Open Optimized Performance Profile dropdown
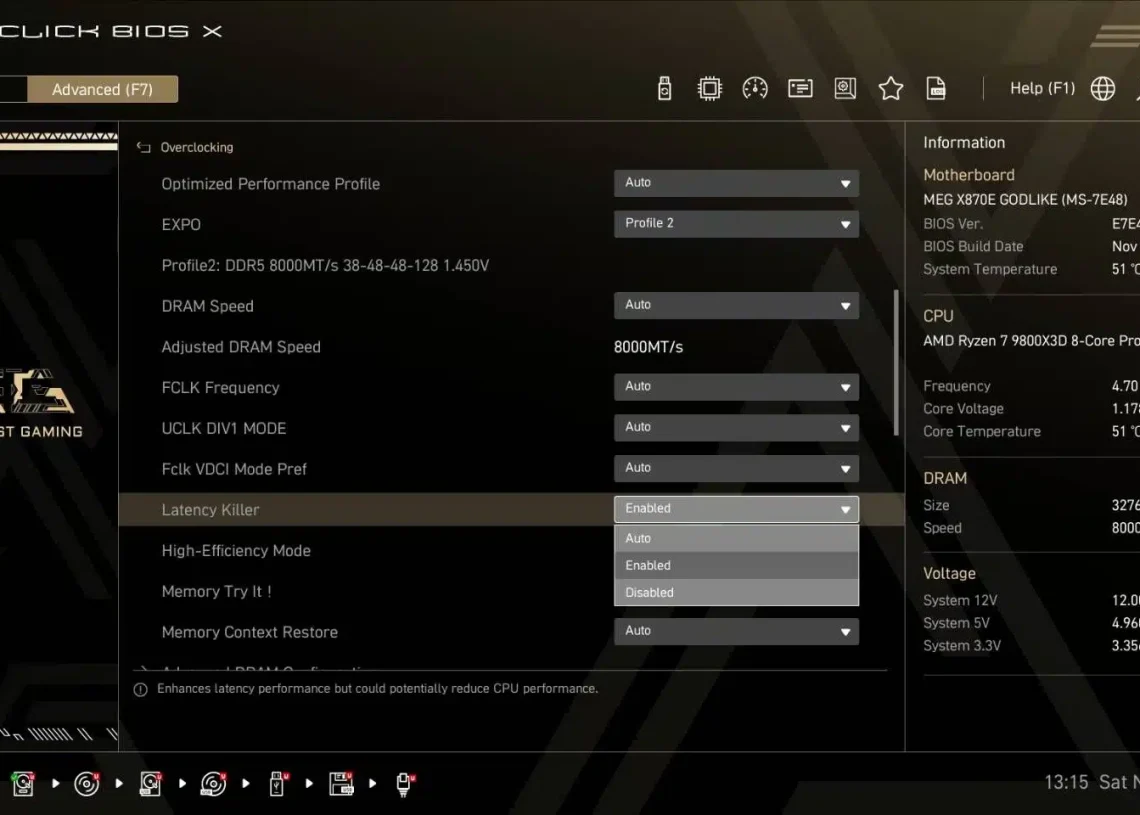 coord(736,183)
